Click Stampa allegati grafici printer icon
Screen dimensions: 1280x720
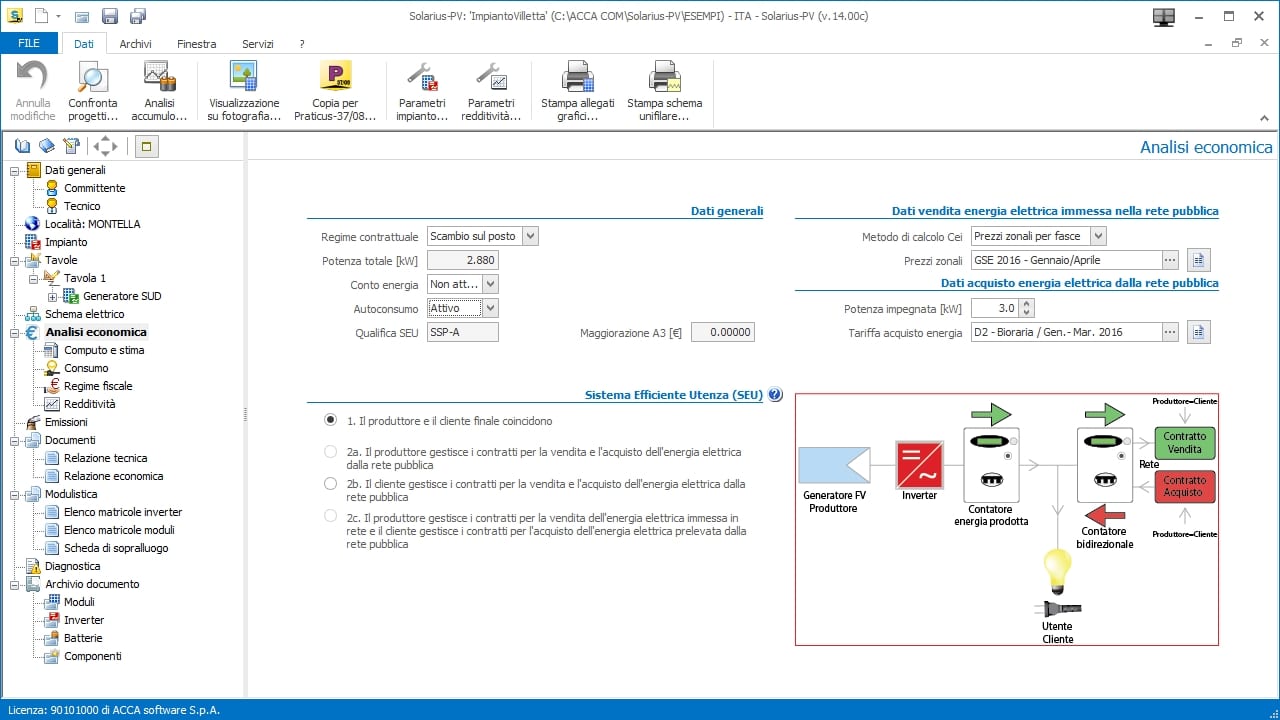[x=578, y=77]
